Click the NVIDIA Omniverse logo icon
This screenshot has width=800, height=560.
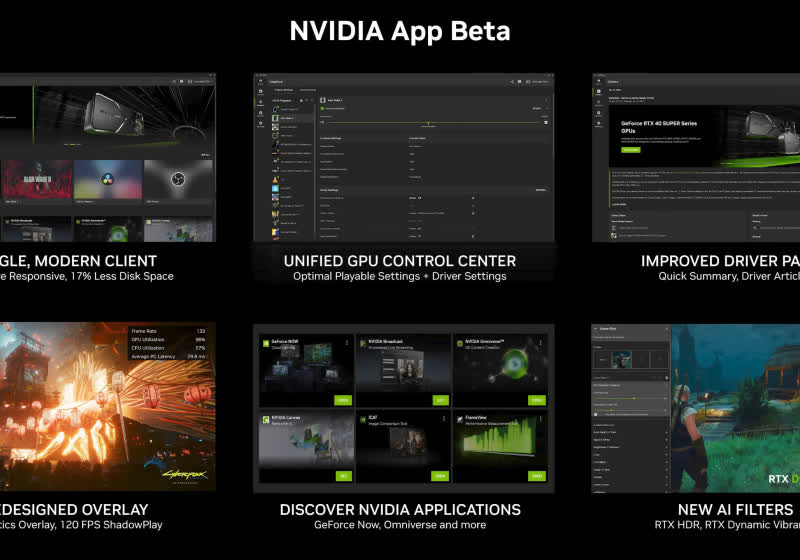pyautogui.click(x=460, y=343)
